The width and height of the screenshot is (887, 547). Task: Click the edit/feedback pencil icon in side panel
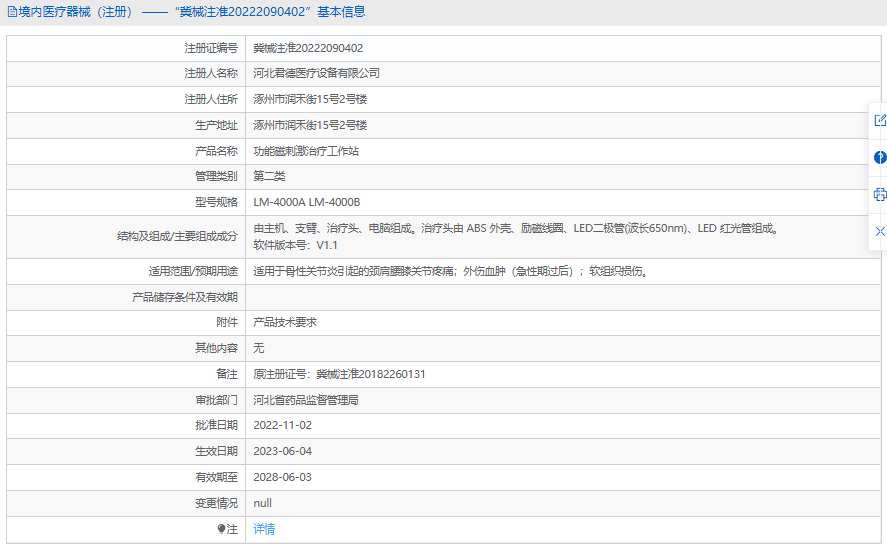coord(880,120)
